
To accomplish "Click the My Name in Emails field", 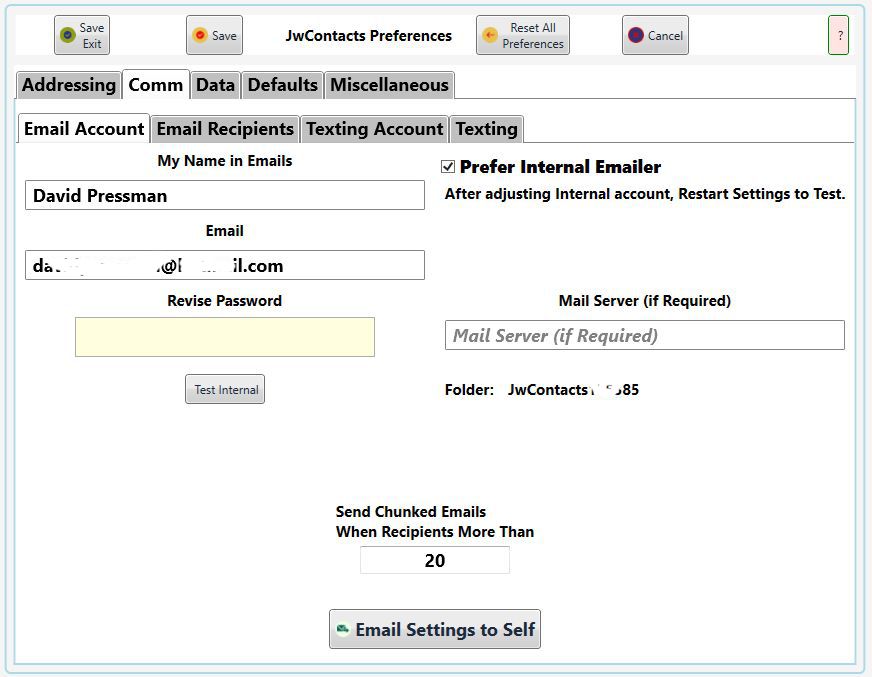I will tap(225, 195).
